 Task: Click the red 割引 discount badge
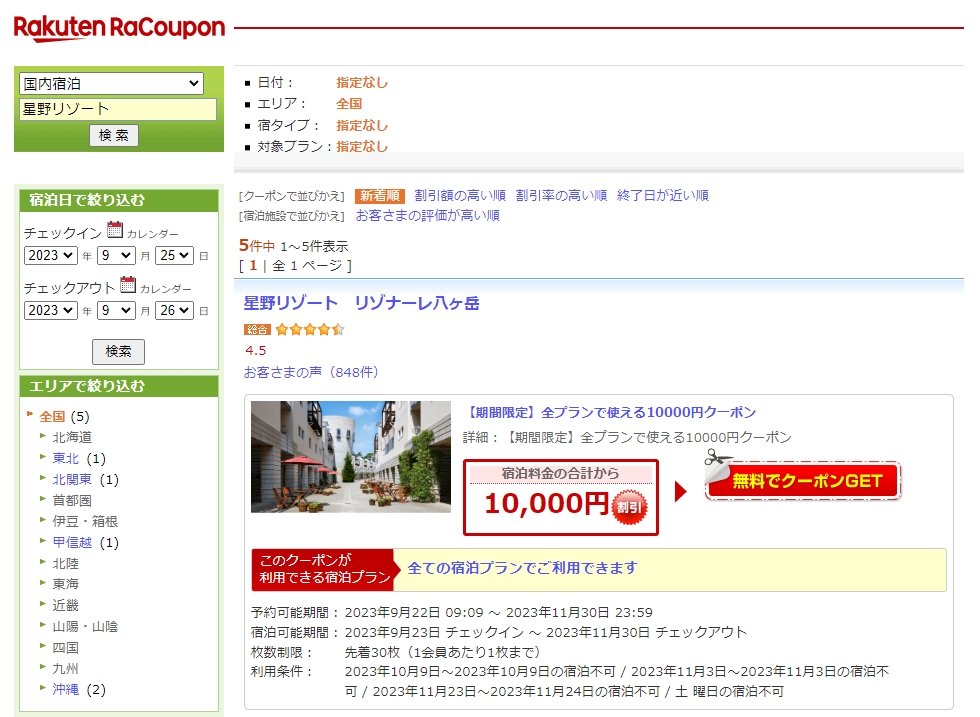click(x=629, y=507)
